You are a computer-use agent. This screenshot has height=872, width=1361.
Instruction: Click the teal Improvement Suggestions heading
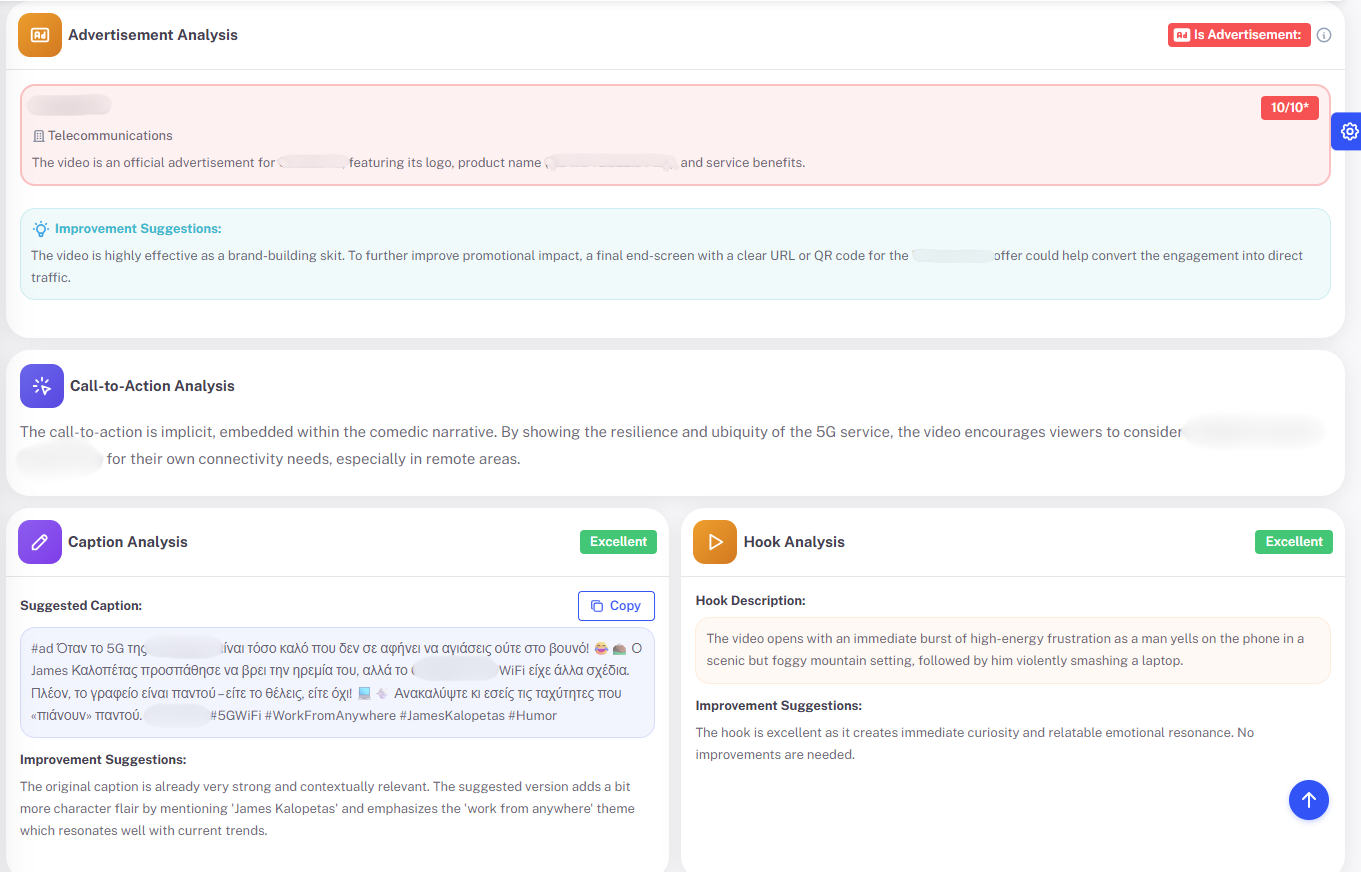click(x=138, y=229)
